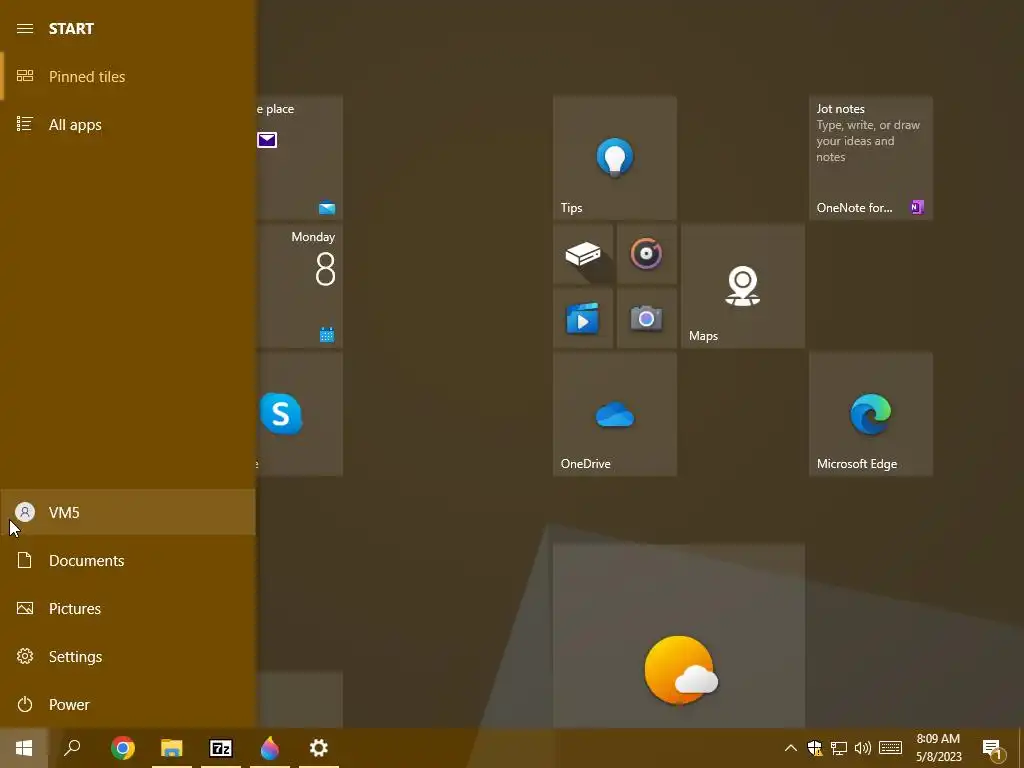The image size is (1024, 768).
Task: Open the Weather tile with sun icon
Action: [x=679, y=636]
